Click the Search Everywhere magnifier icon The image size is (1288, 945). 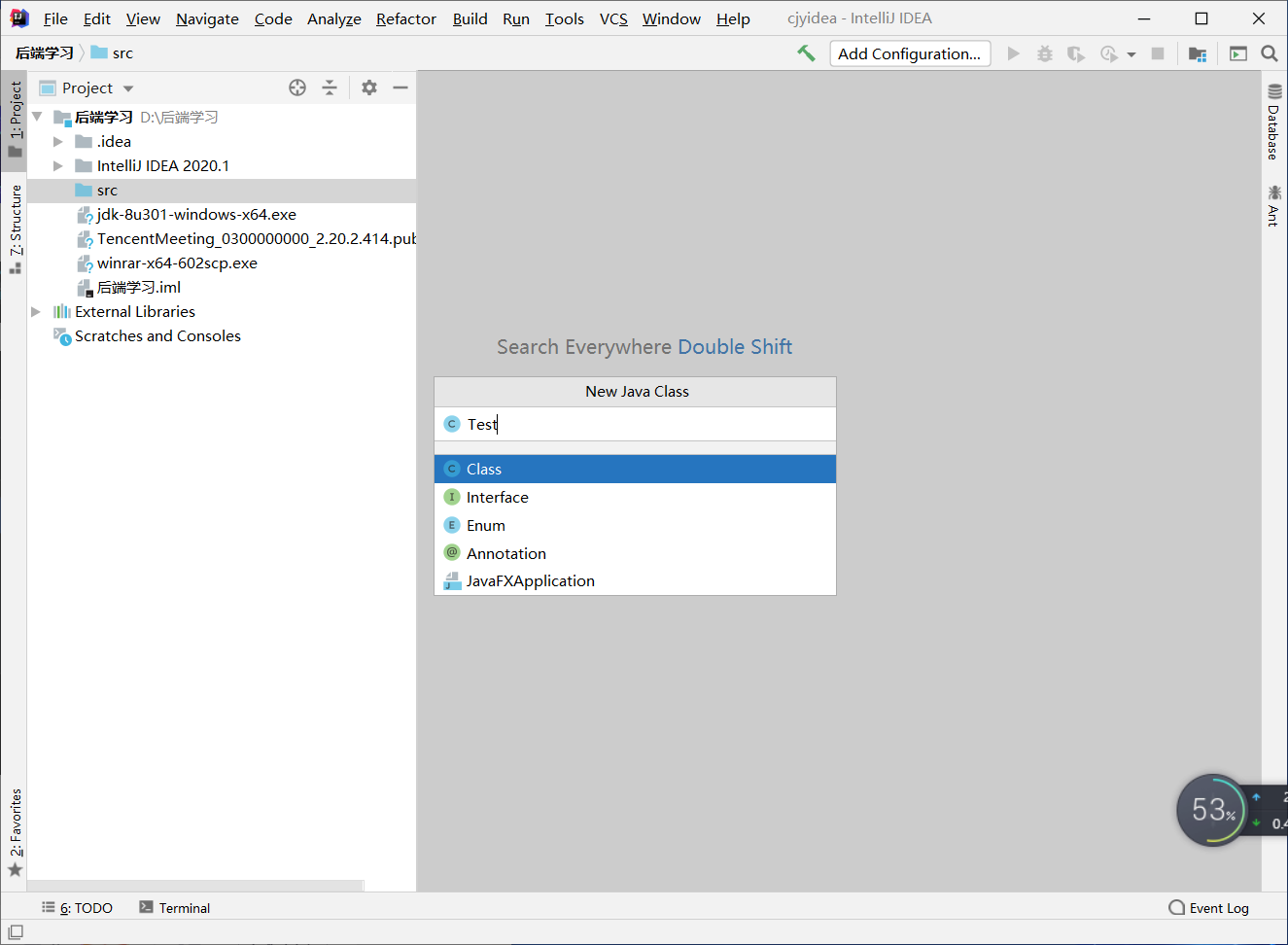[1270, 53]
